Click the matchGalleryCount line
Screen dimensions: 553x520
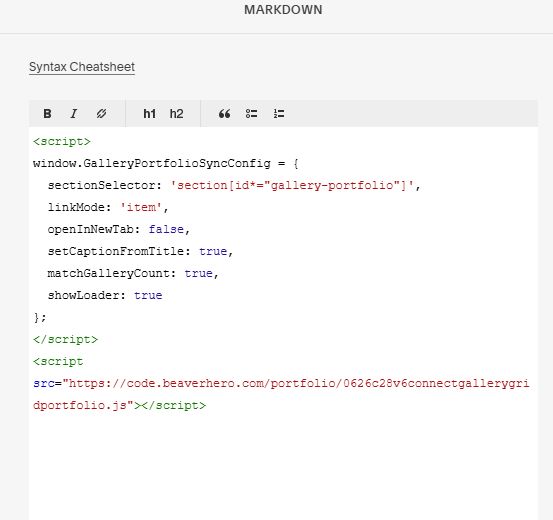tap(133, 273)
